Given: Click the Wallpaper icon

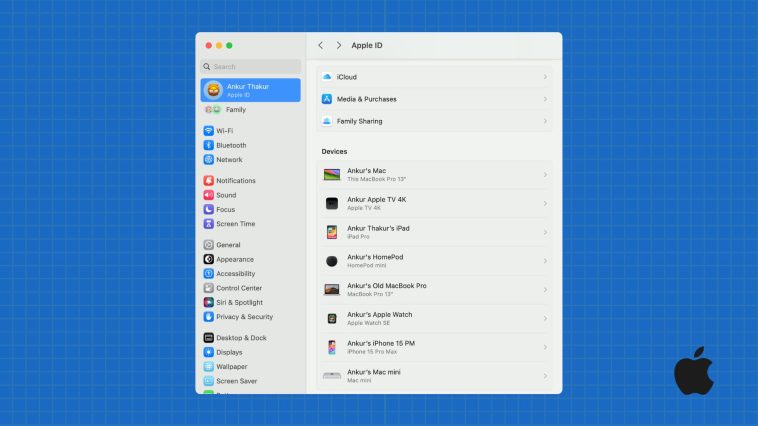Looking at the screenshot, I should tap(208, 367).
